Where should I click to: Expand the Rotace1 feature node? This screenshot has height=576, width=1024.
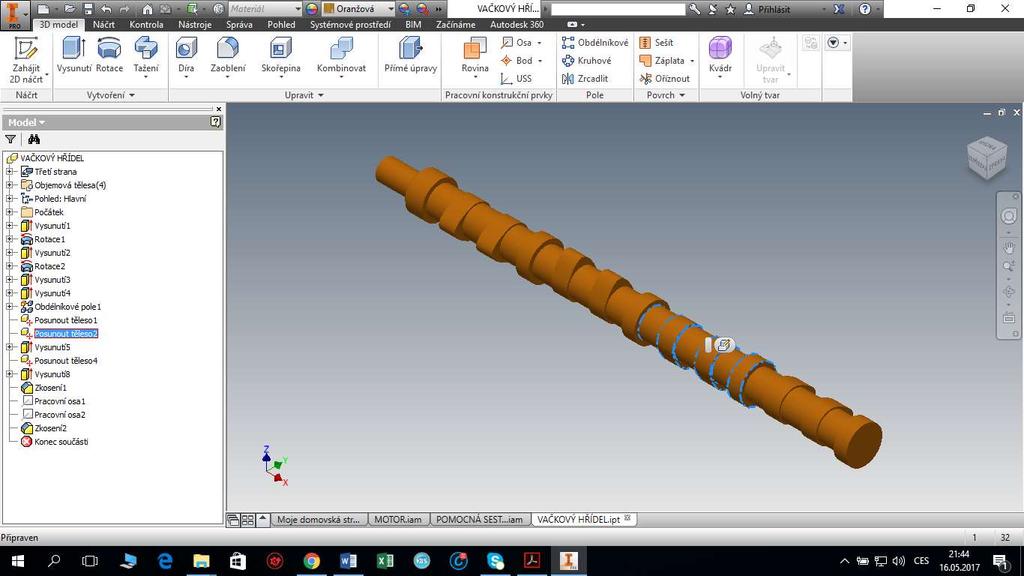point(9,240)
